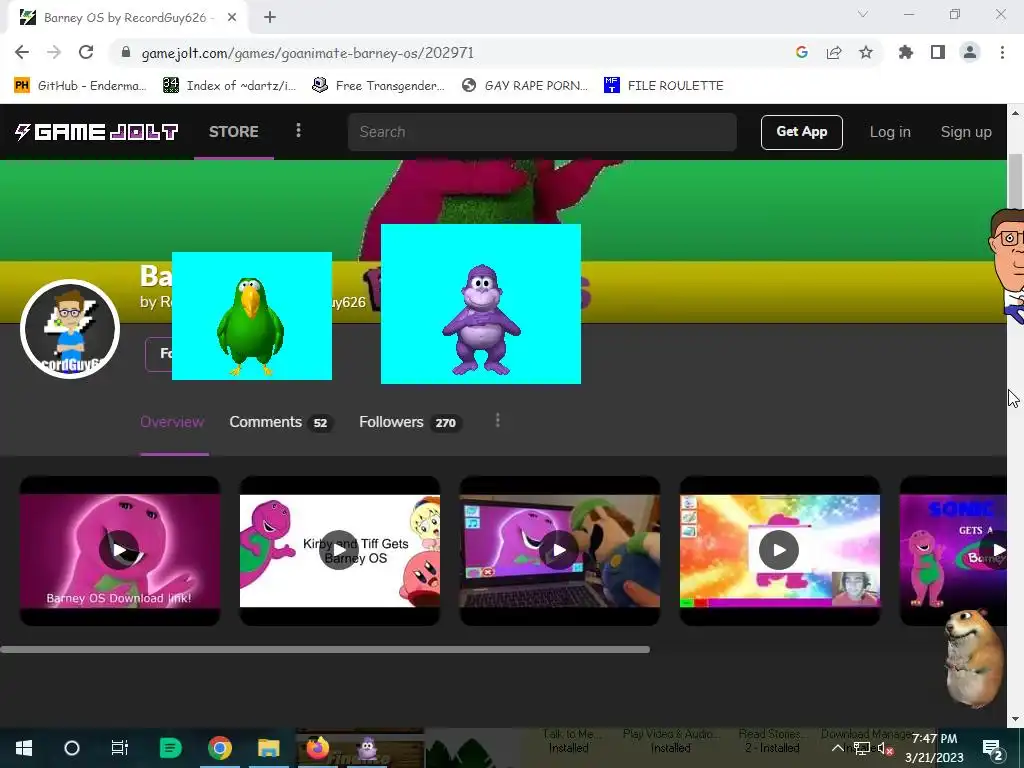Viewport: 1024px width, 768px height.
Task: Reload the Game Jolt page
Action: pyautogui.click(x=86, y=52)
